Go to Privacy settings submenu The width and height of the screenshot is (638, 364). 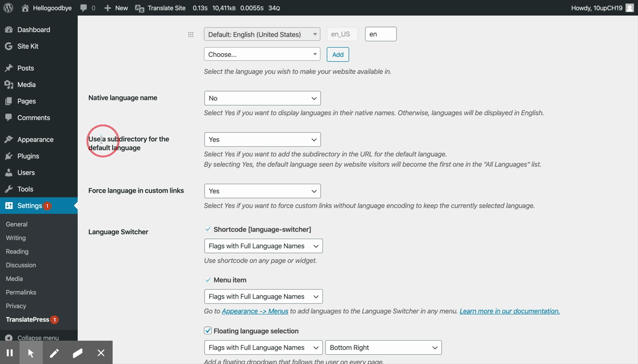click(x=16, y=306)
